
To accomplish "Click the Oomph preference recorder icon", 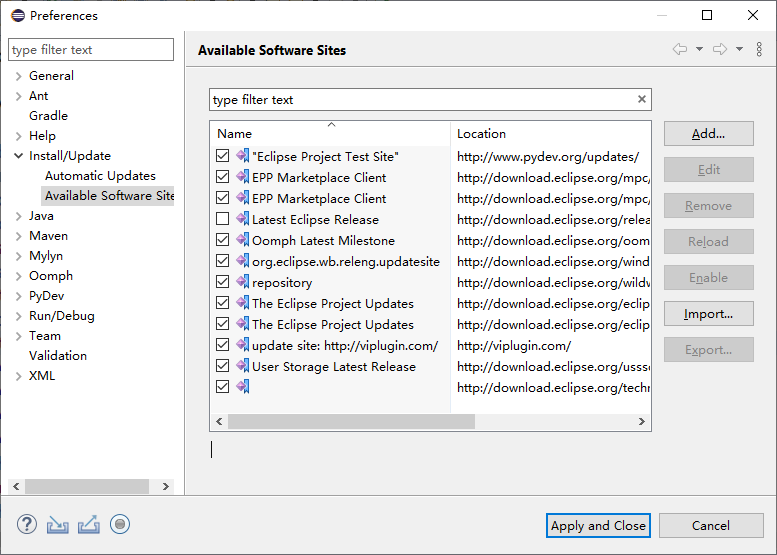I will tap(121, 524).
